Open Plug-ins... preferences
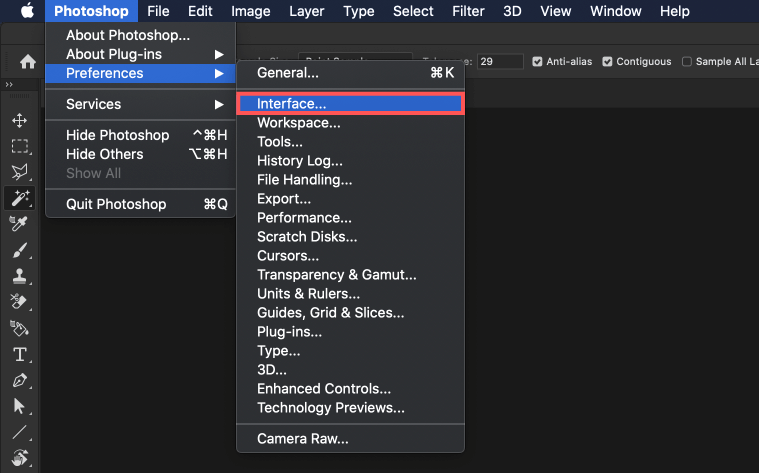 pos(350,332)
